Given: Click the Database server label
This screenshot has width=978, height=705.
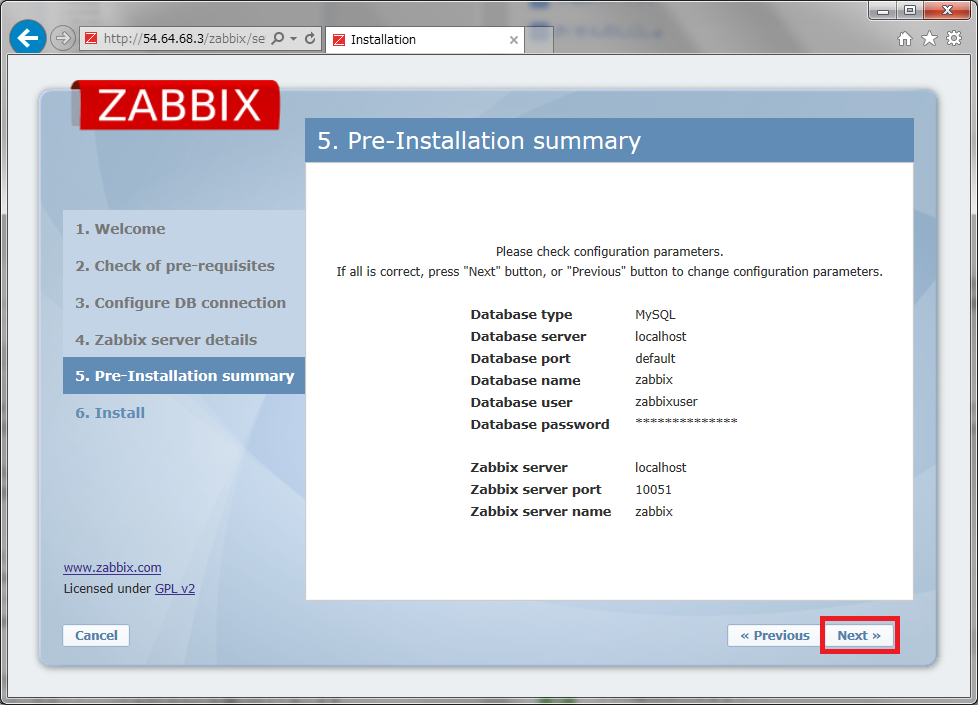Looking at the screenshot, I should [528, 336].
